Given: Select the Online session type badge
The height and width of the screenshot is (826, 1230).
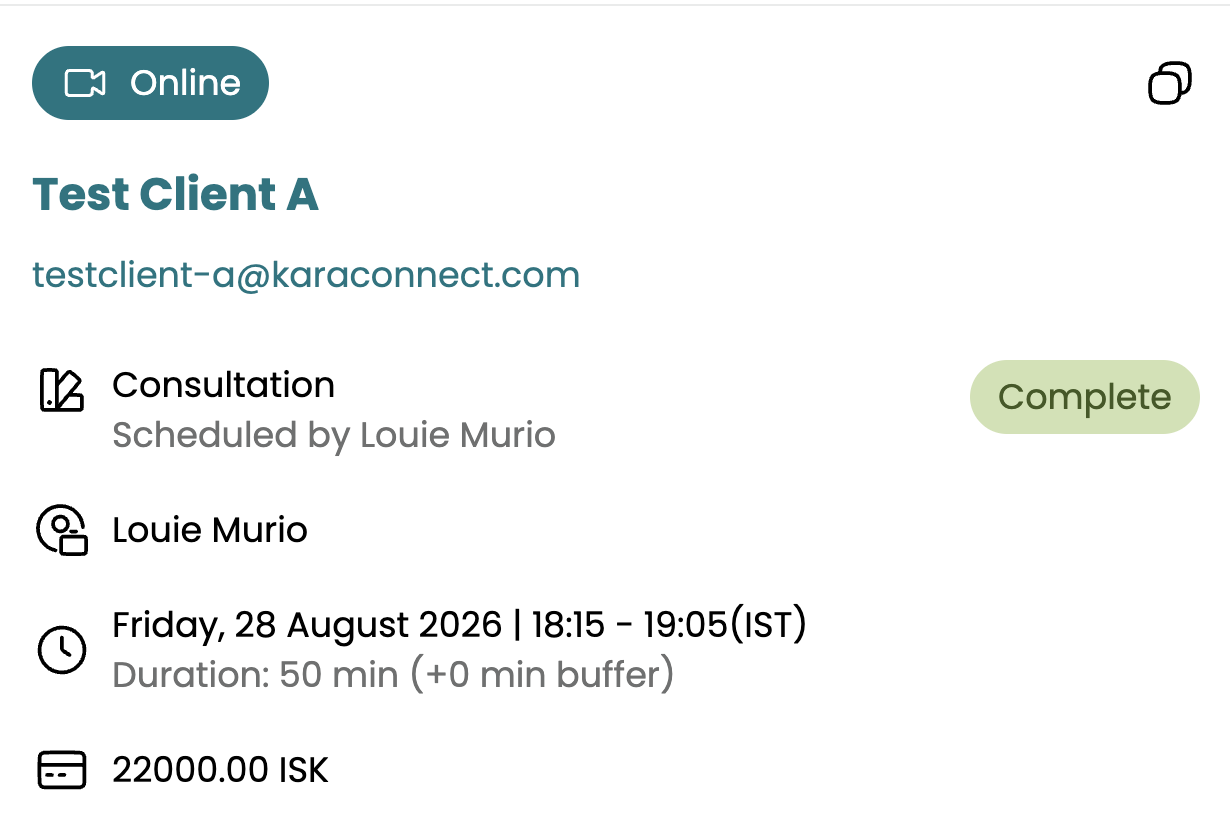Looking at the screenshot, I should (150, 83).
